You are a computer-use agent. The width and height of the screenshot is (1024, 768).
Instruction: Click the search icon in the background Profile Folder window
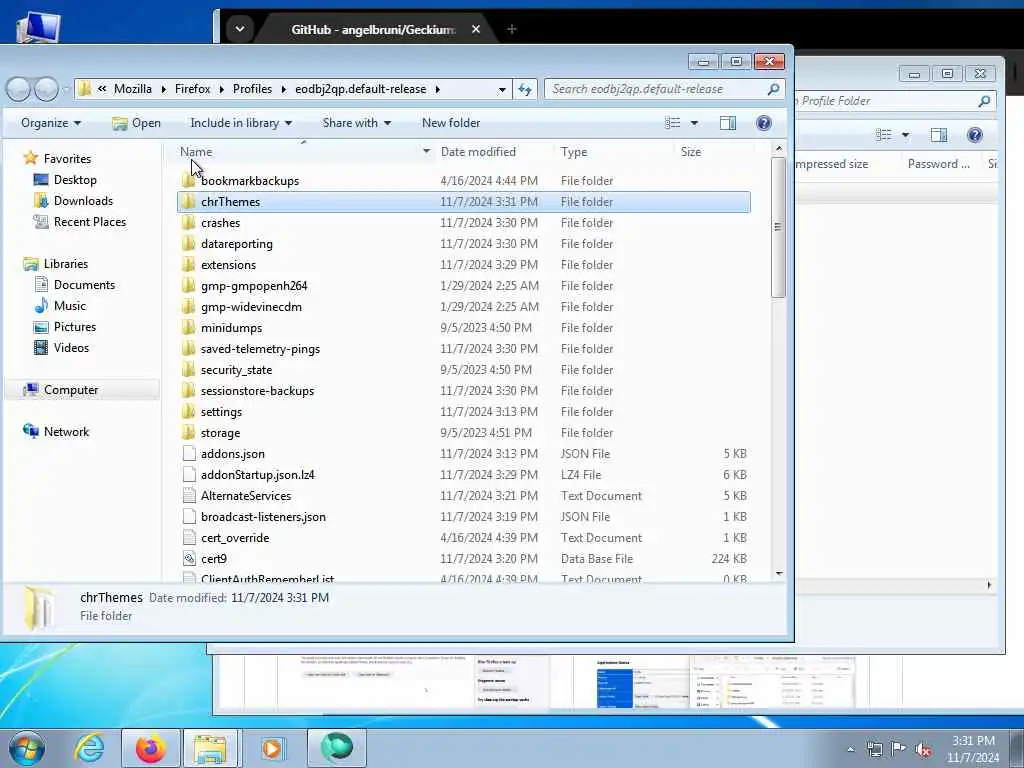(x=984, y=101)
